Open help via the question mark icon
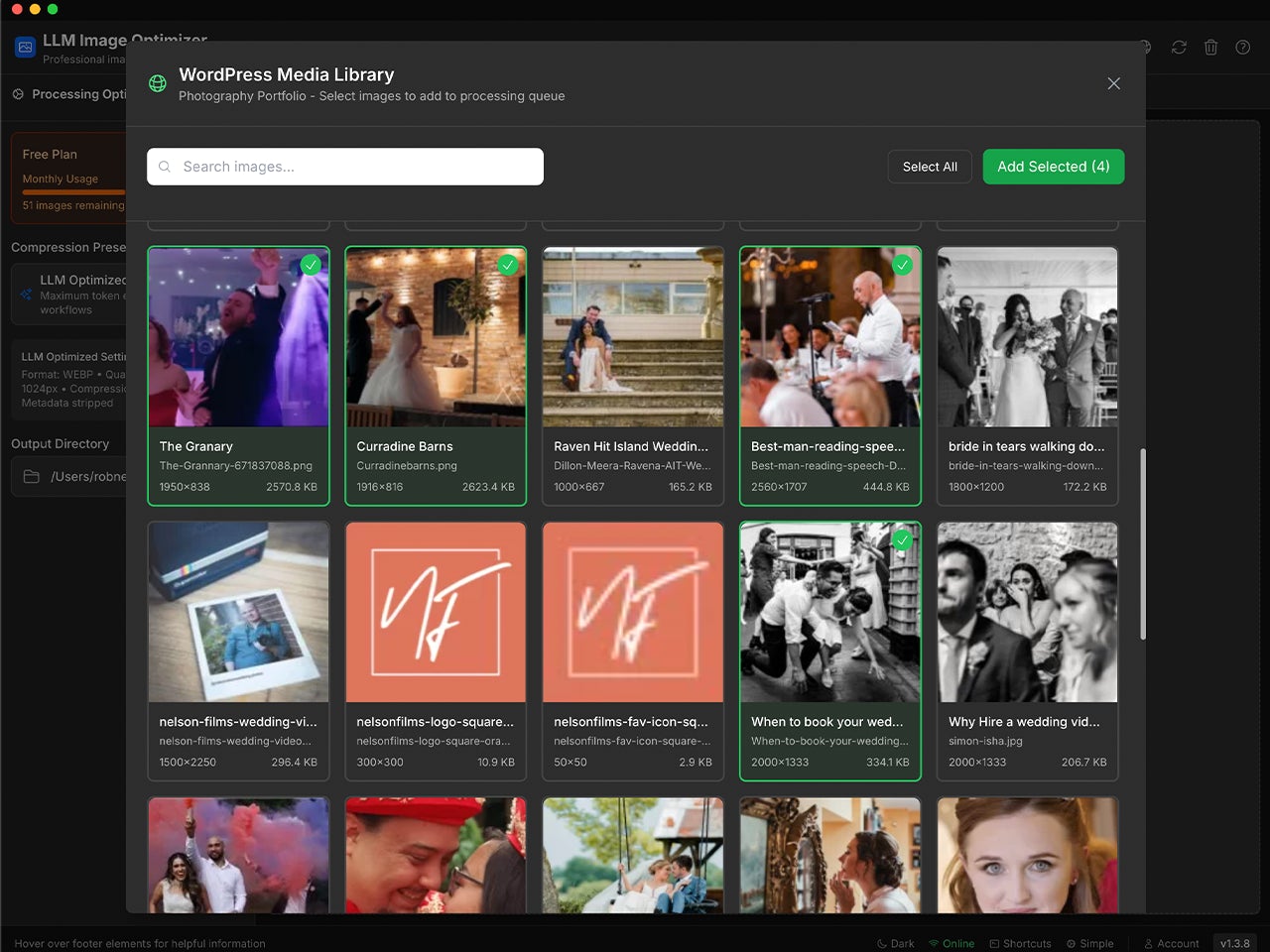The width and height of the screenshot is (1270, 952). (x=1242, y=48)
